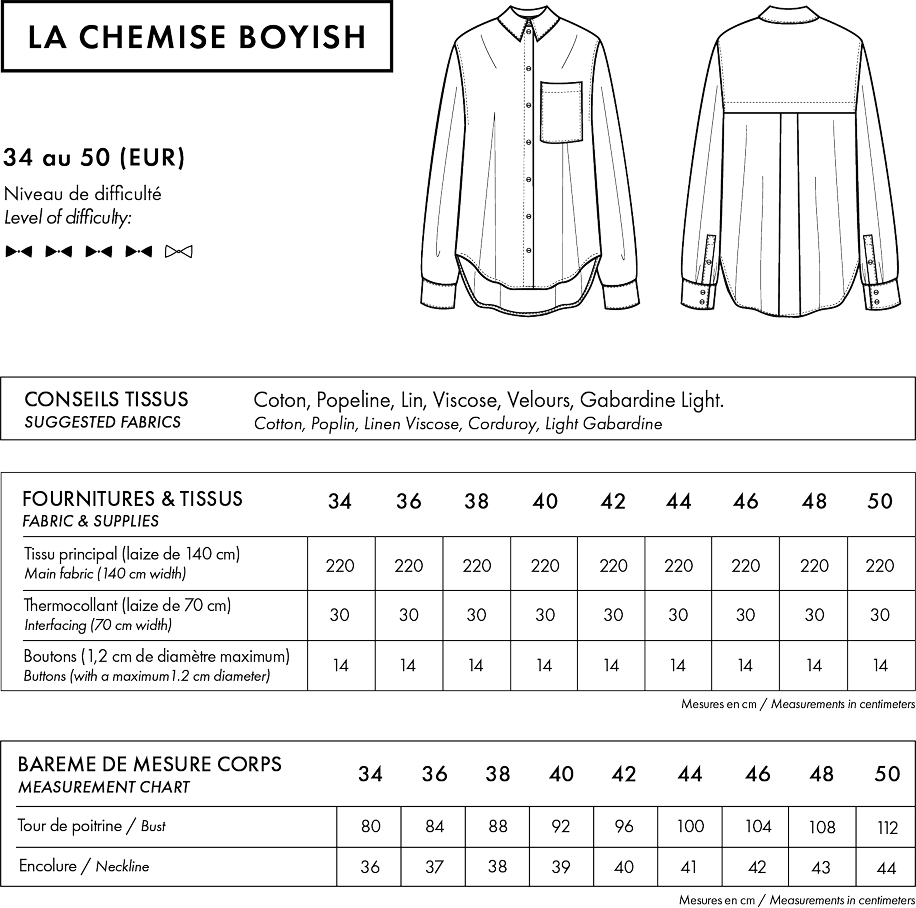Click the fourth bow tie difficulty icon

138,249
